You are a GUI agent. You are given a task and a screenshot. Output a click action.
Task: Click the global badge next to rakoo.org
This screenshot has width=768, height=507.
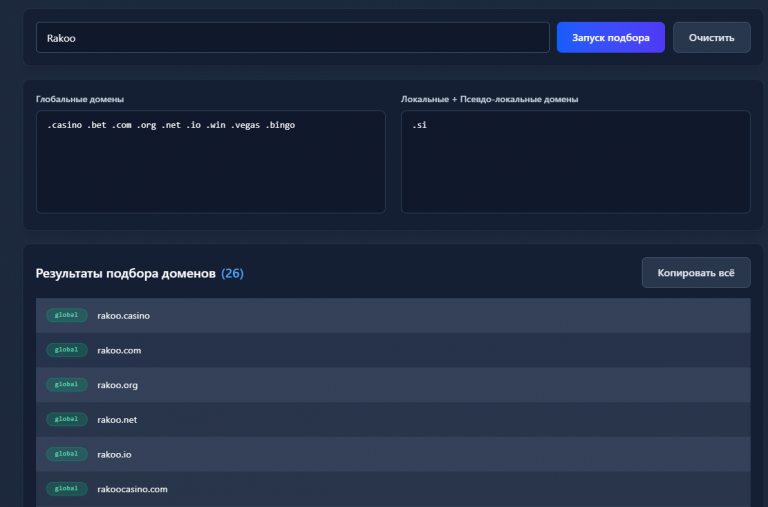pyautogui.click(x=67, y=385)
